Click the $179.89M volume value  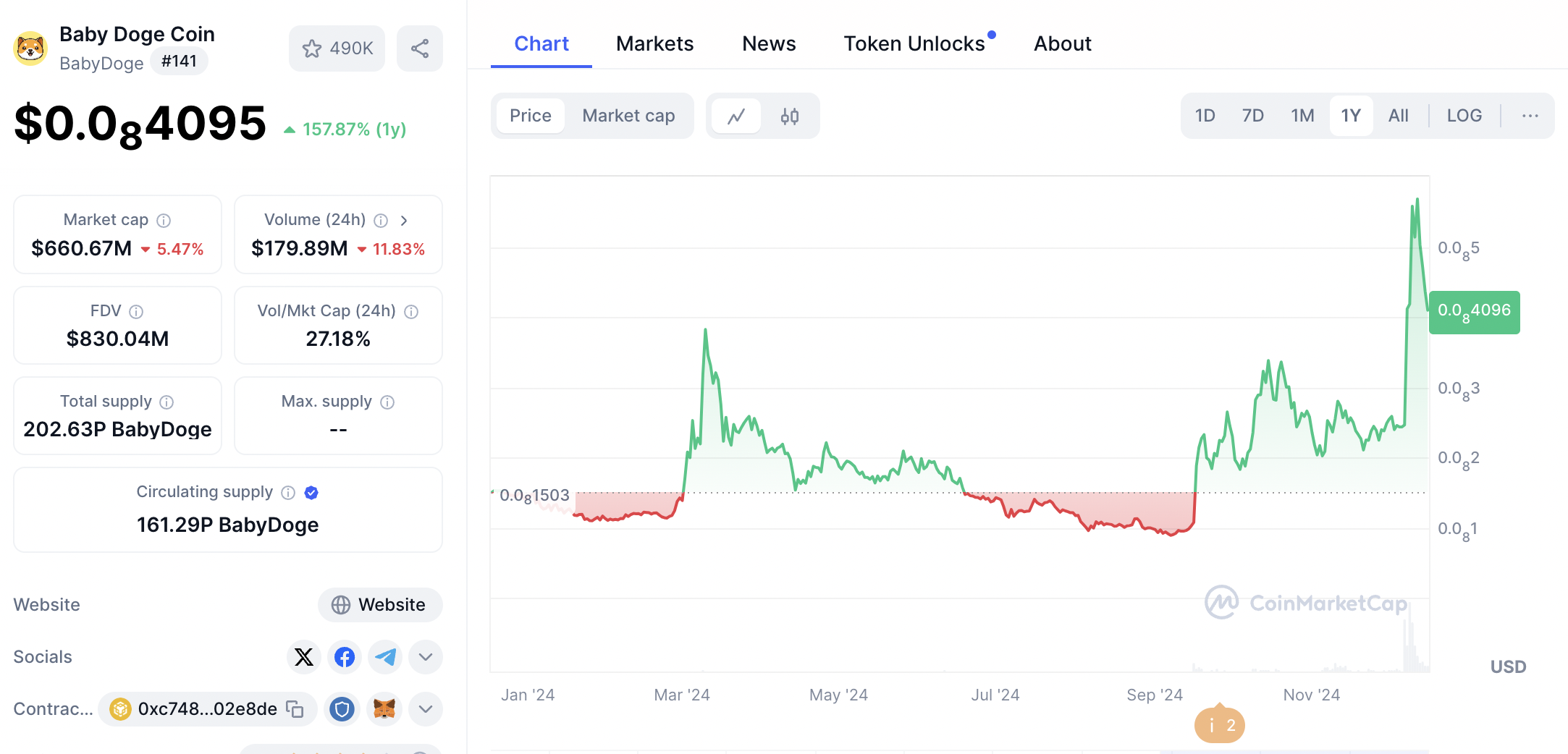coord(300,249)
